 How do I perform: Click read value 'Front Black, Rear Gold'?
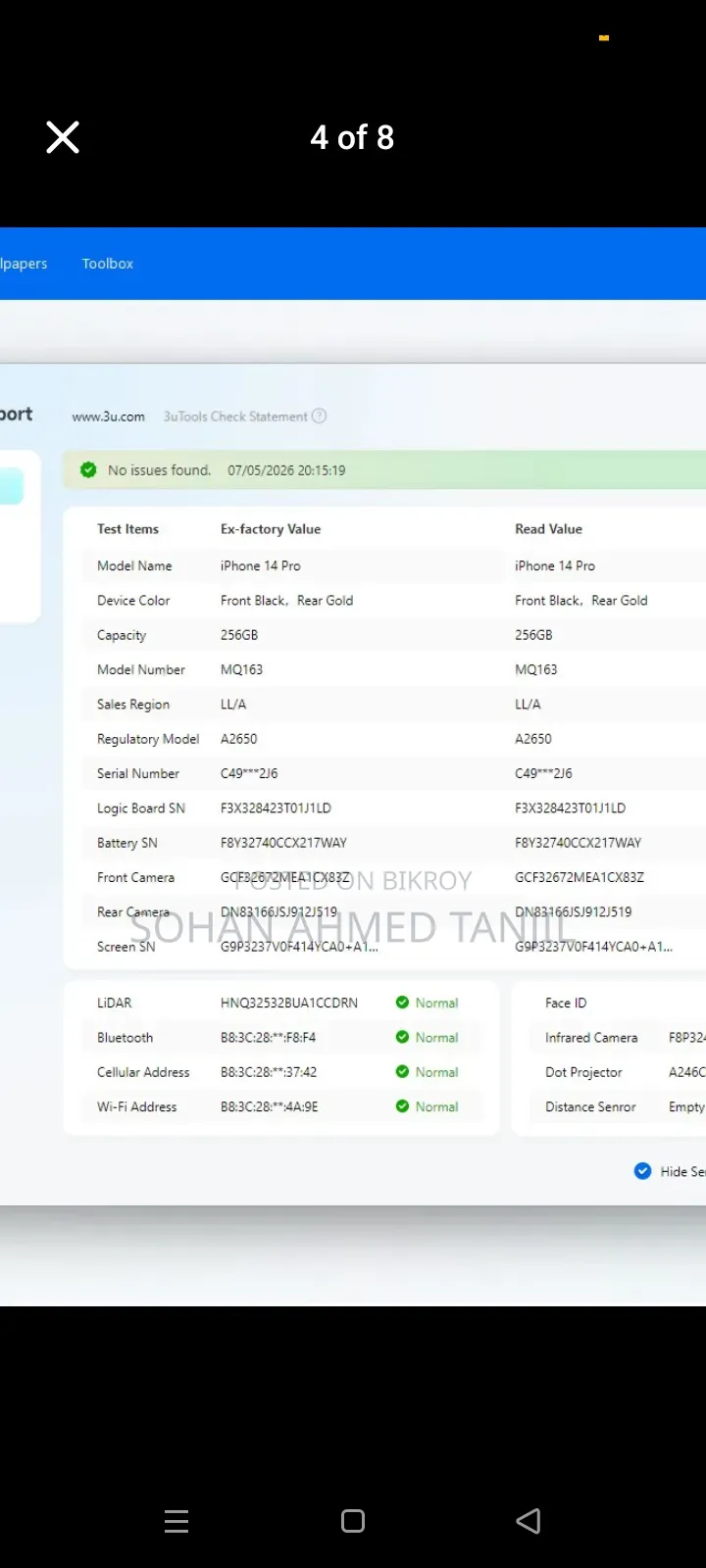click(581, 600)
